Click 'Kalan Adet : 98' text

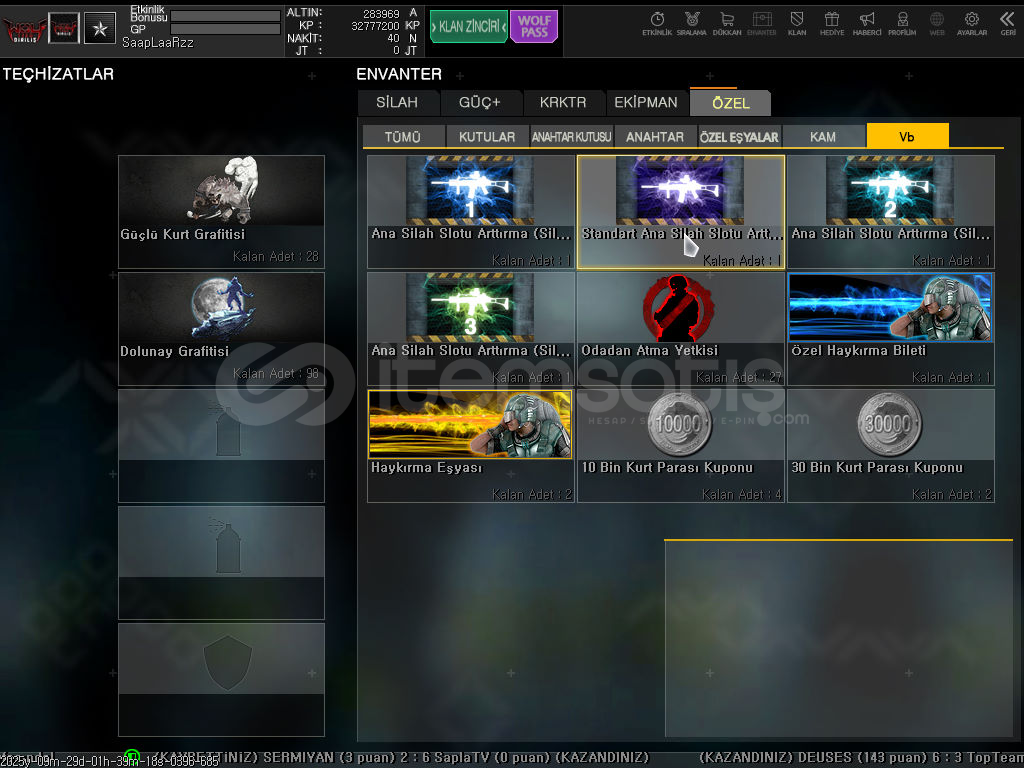[x=276, y=374]
